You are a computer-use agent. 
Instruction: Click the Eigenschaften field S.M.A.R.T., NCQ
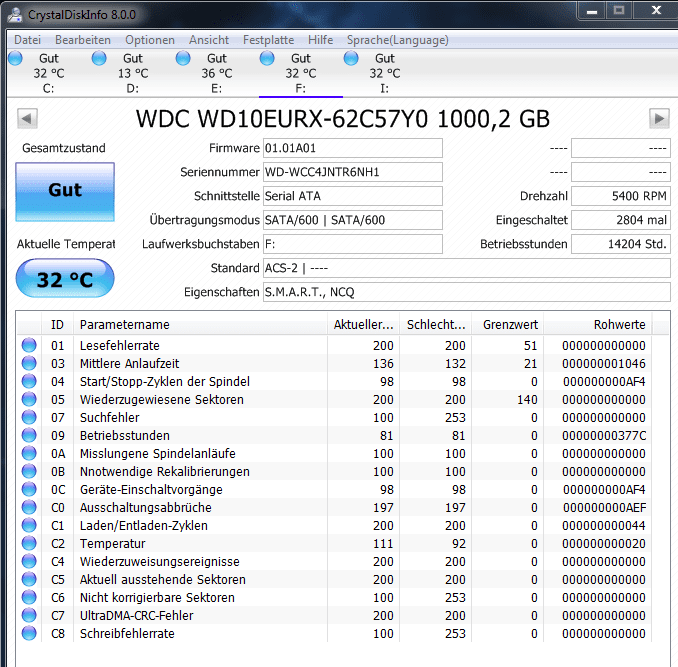[467, 292]
